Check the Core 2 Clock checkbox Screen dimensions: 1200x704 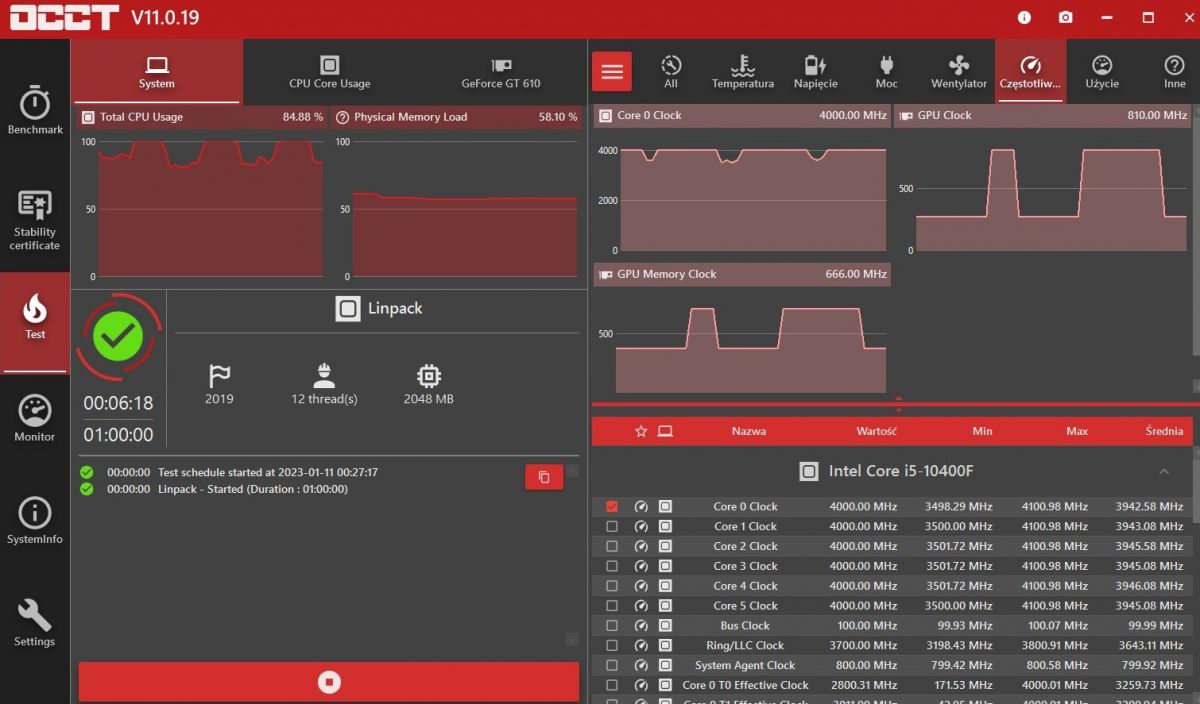[x=612, y=546]
